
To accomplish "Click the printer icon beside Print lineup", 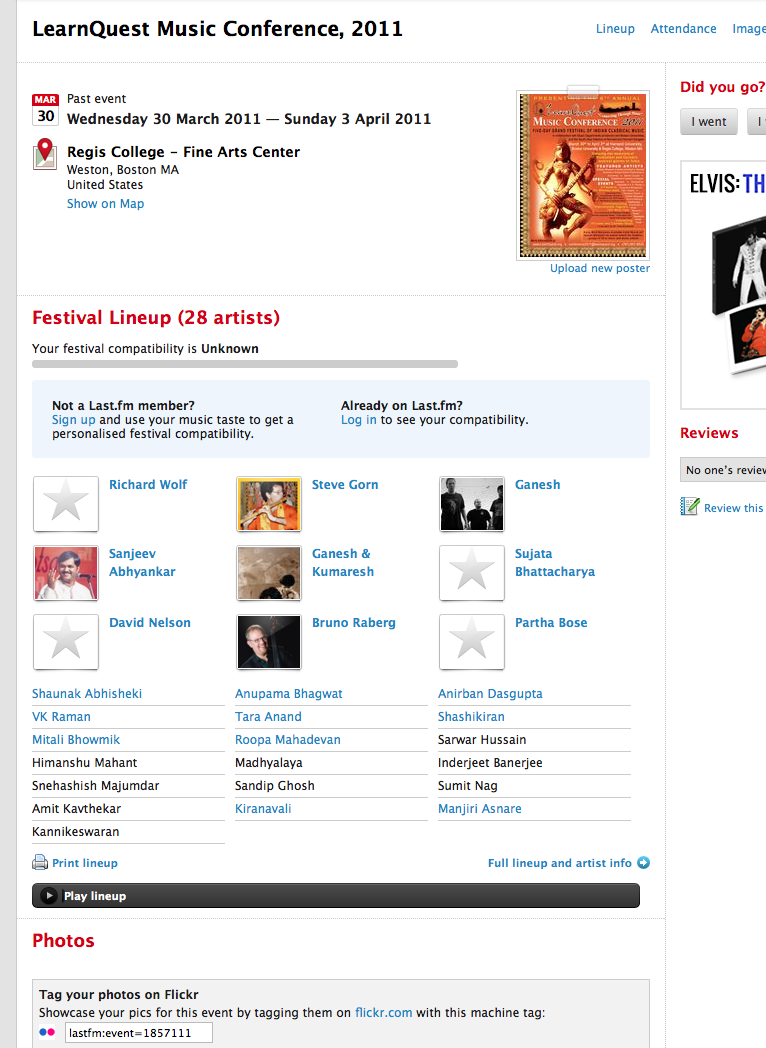I will pos(40,862).
